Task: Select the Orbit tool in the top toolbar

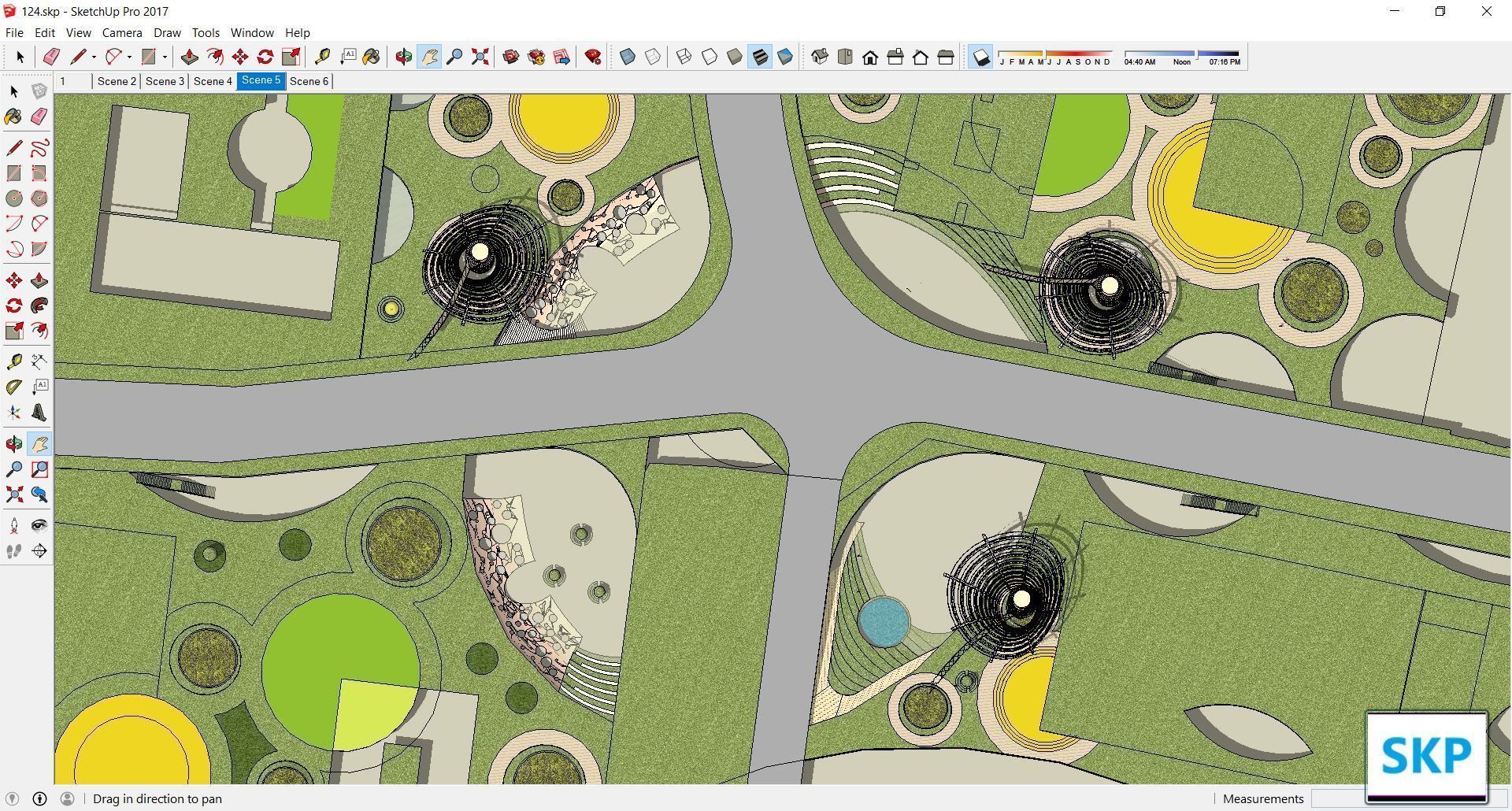Action: (x=403, y=57)
